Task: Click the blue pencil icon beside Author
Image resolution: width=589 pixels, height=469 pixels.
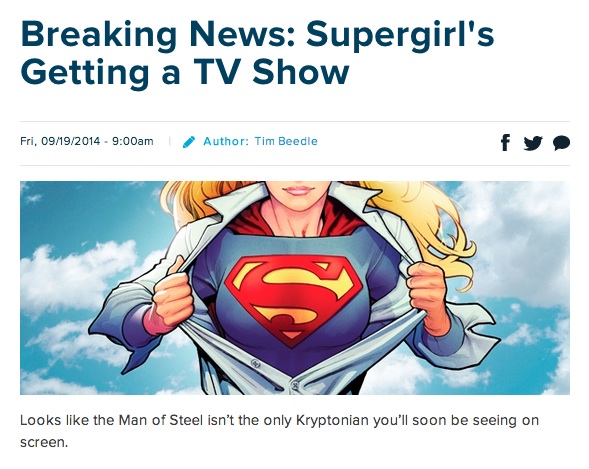Action: coord(189,142)
